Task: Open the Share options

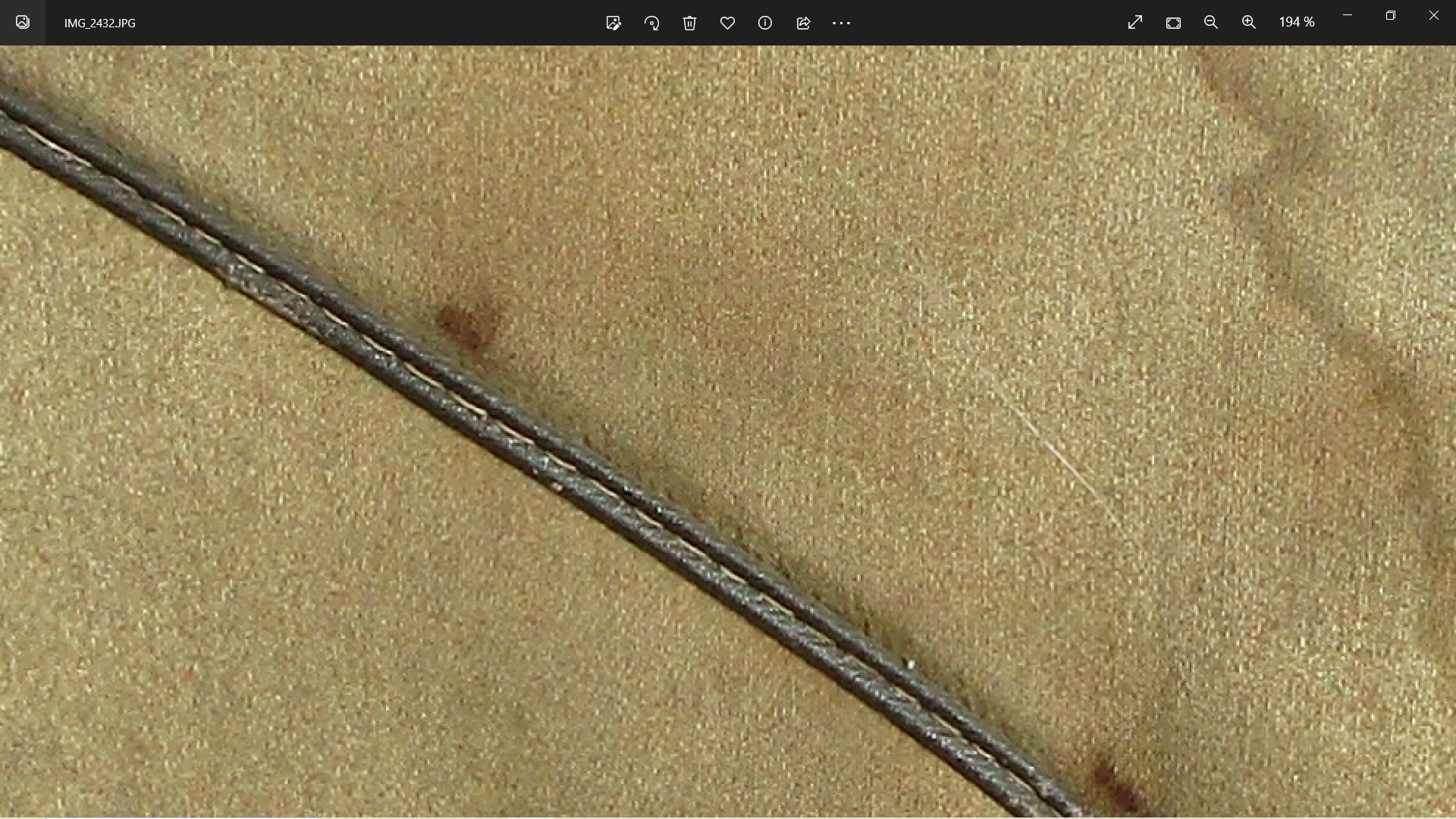Action: coord(803,23)
